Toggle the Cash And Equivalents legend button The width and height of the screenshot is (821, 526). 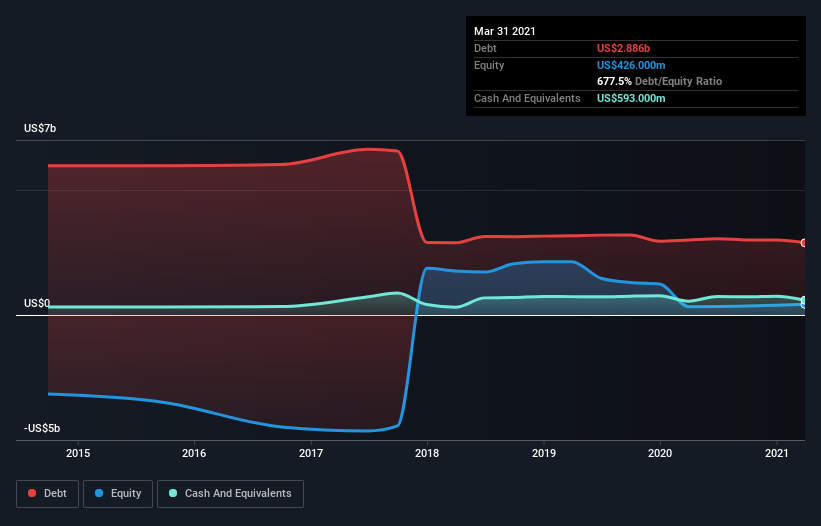[x=230, y=494]
